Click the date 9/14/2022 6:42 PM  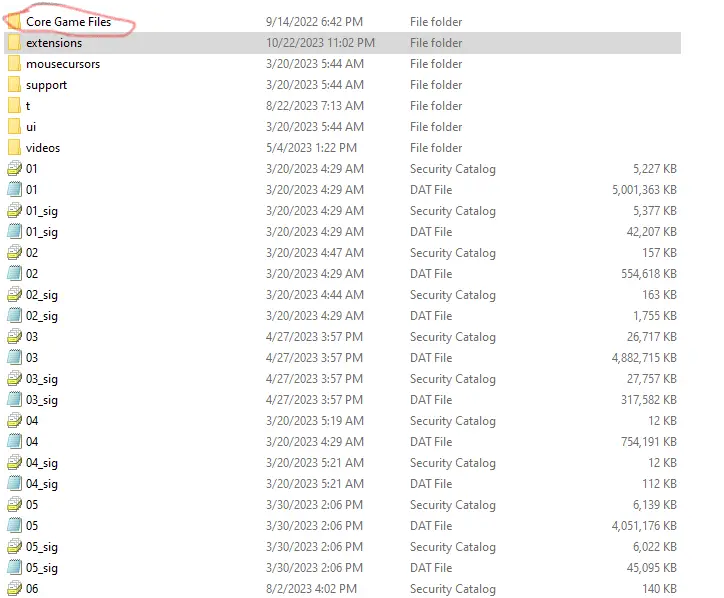pos(314,22)
